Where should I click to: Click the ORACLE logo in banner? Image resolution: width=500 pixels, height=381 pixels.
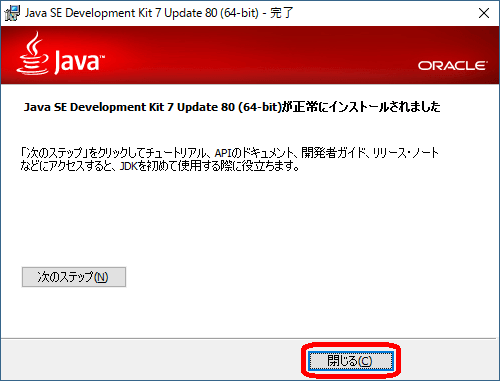pyautogui.click(x=453, y=65)
